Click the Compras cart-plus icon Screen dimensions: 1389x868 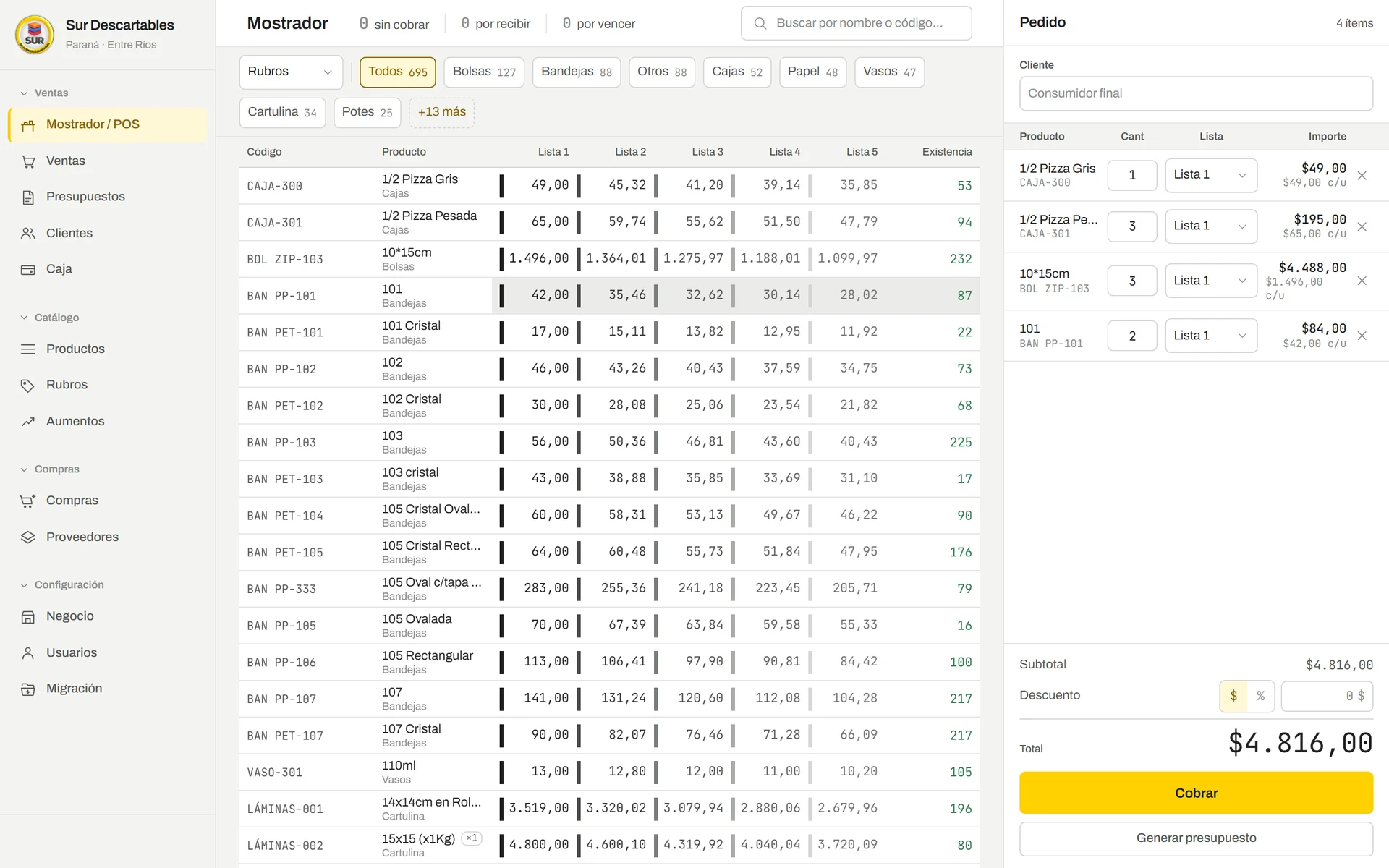(28, 501)
